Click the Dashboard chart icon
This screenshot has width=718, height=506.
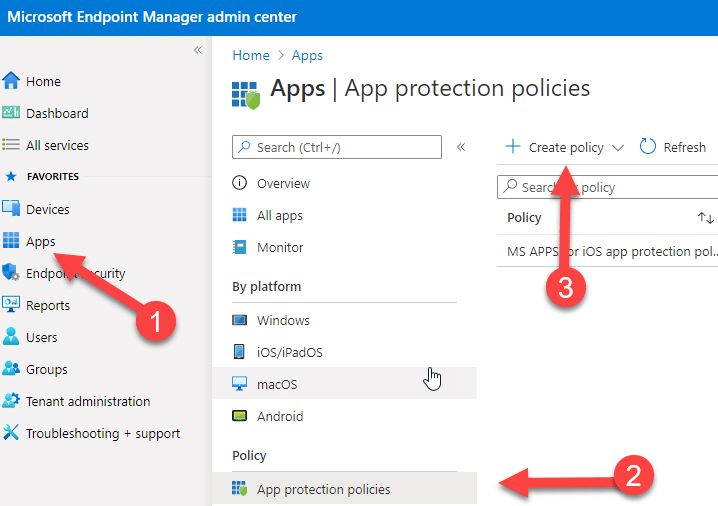(11, 112)
